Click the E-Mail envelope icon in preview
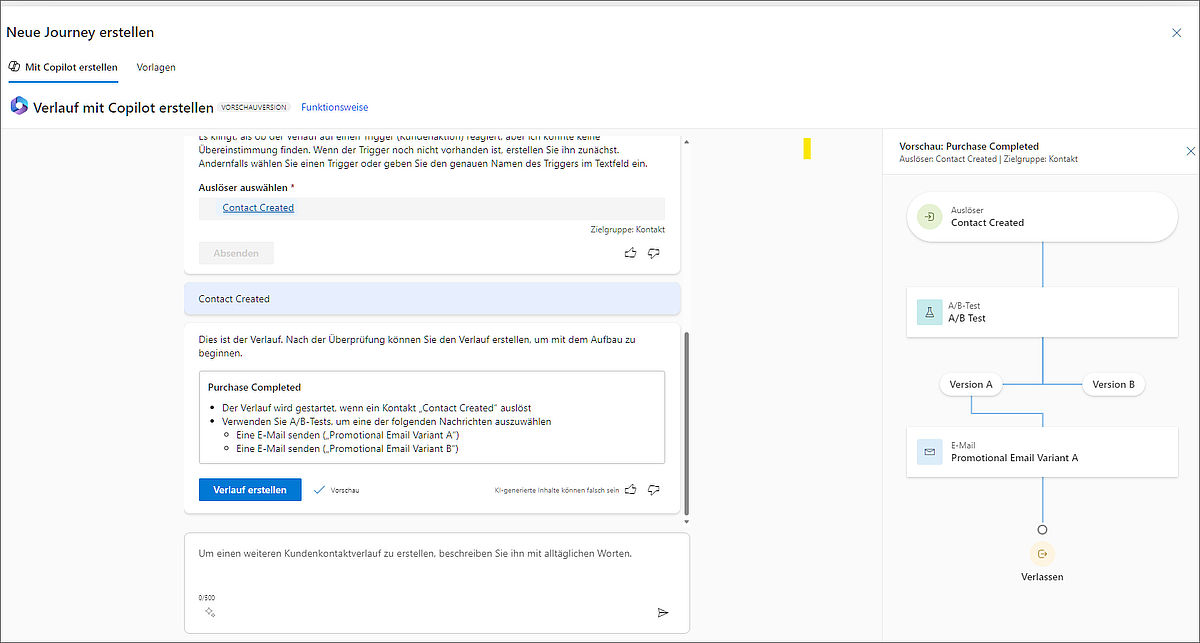 929,452
